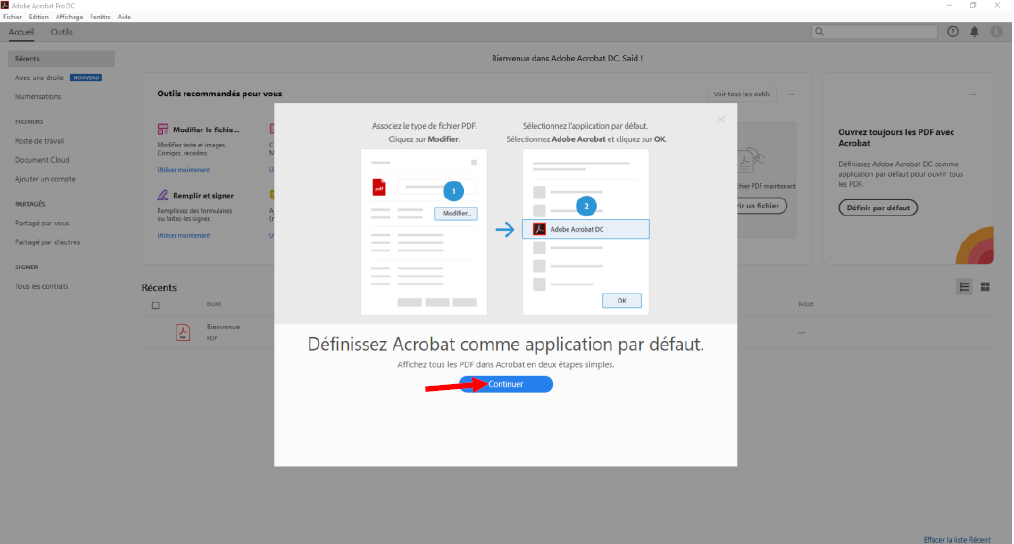The height and width of the screenshot is (544, 1014).
Task: Click the blue Continuer button
Action: click(506, 384)
